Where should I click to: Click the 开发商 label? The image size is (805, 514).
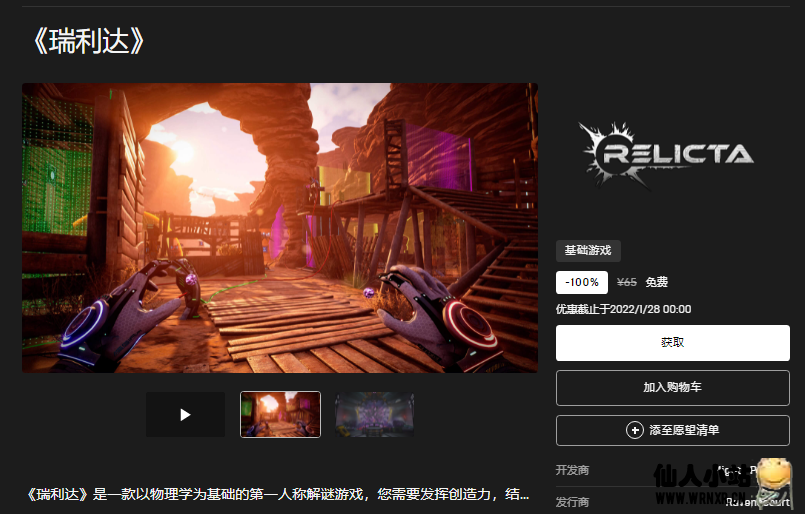(572, 470)
